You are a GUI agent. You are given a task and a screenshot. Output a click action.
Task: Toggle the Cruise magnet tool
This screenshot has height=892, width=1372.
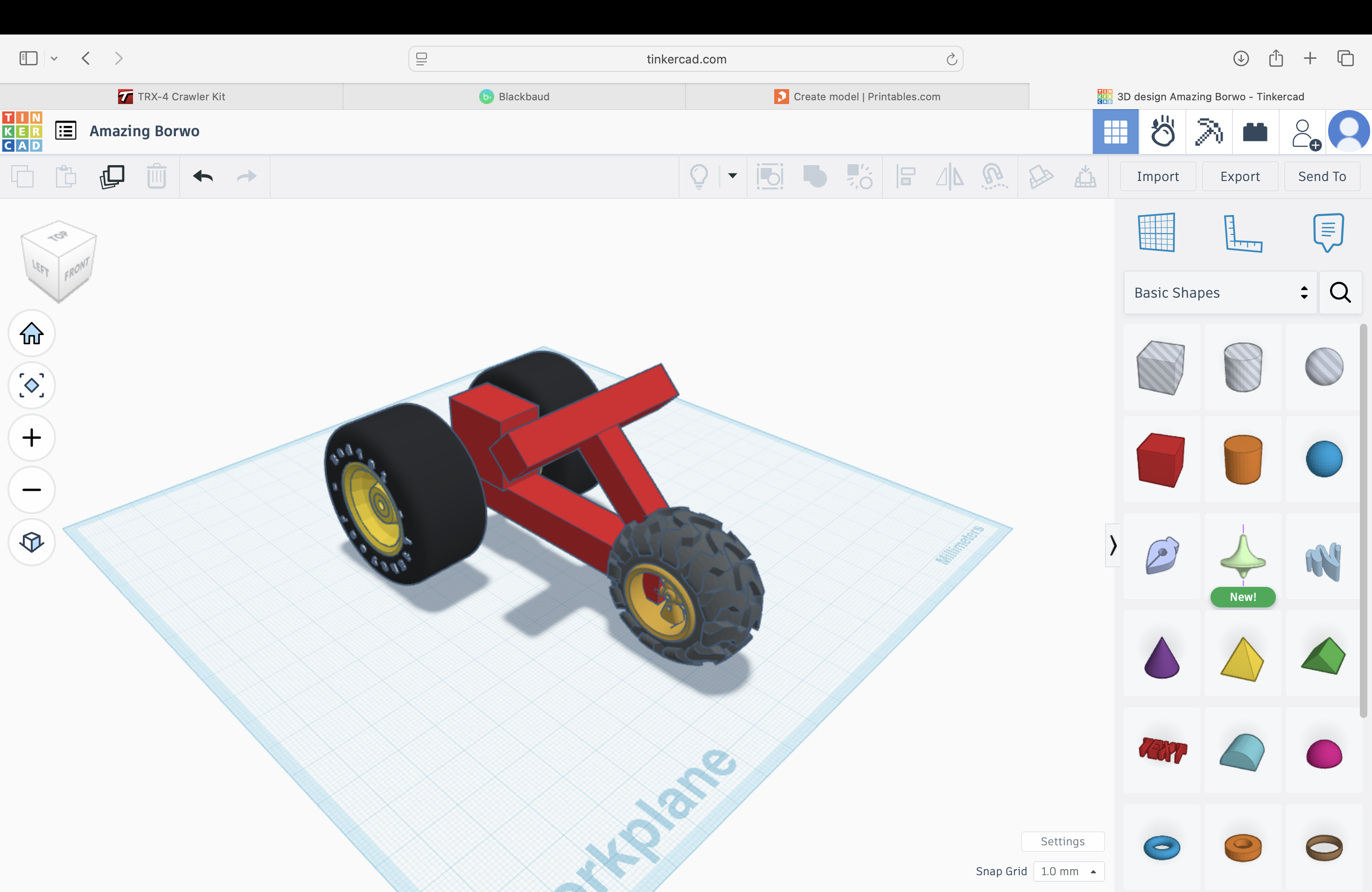point(994,176)
